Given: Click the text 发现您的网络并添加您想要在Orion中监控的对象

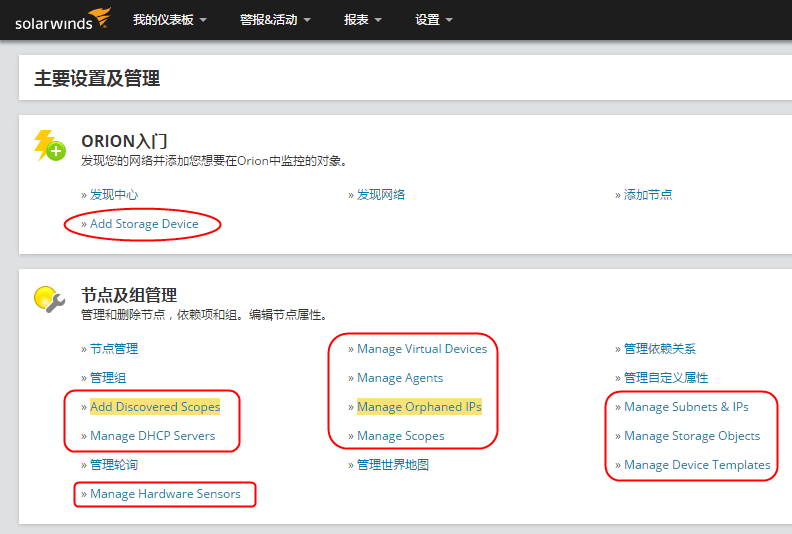Looking at the screenshot, I should point(213,161).
